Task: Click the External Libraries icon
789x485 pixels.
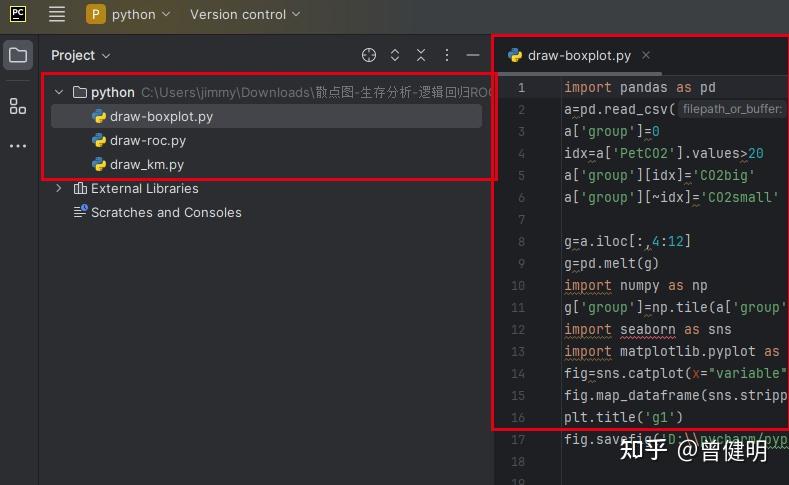Action: coord(80,188)
